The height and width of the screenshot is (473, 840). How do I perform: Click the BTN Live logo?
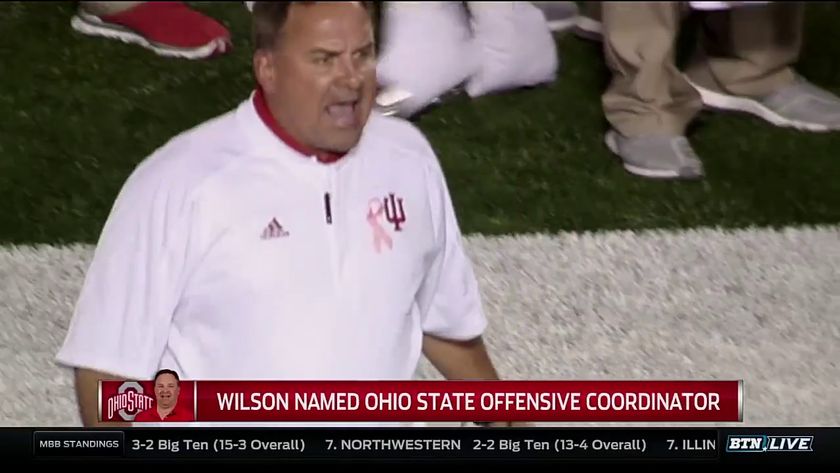point(769,444)
